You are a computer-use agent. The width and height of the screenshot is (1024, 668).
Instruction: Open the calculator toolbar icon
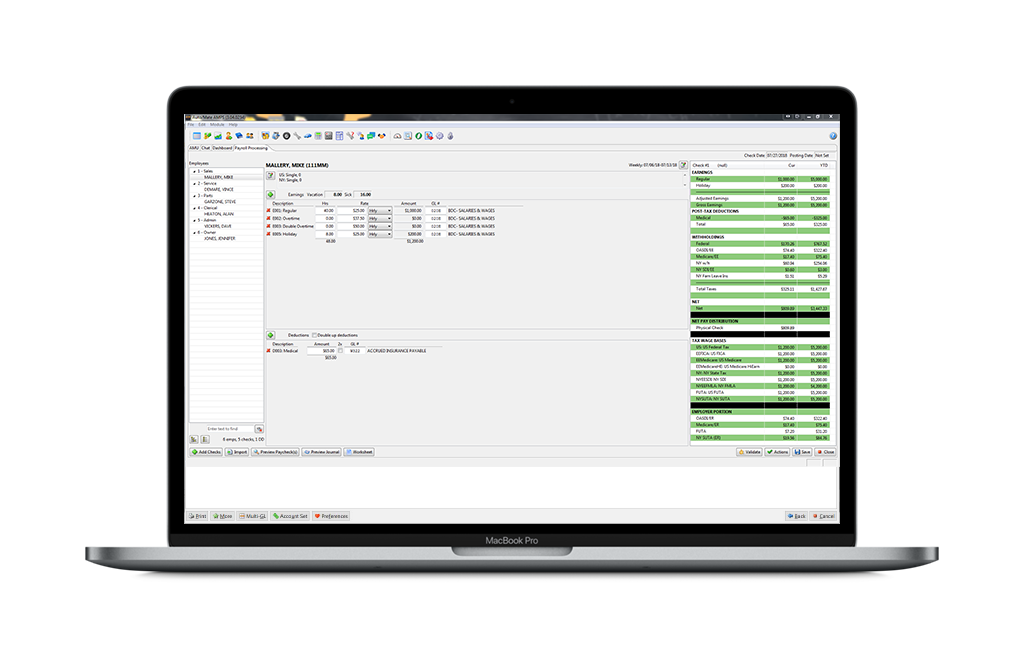318,136
